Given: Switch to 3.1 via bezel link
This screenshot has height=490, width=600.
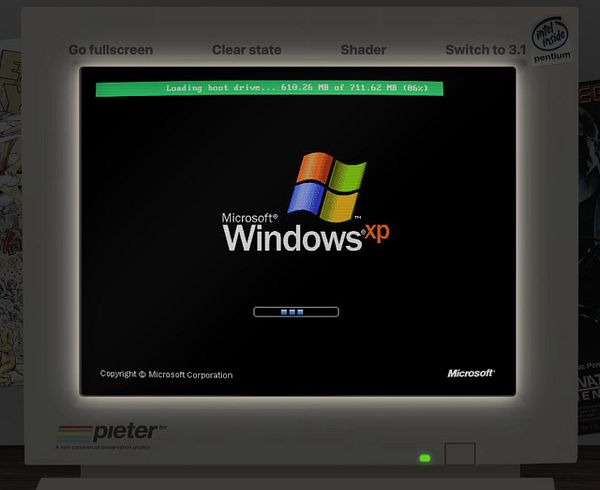Looking at the screenshot, I should tap(486, 50).
